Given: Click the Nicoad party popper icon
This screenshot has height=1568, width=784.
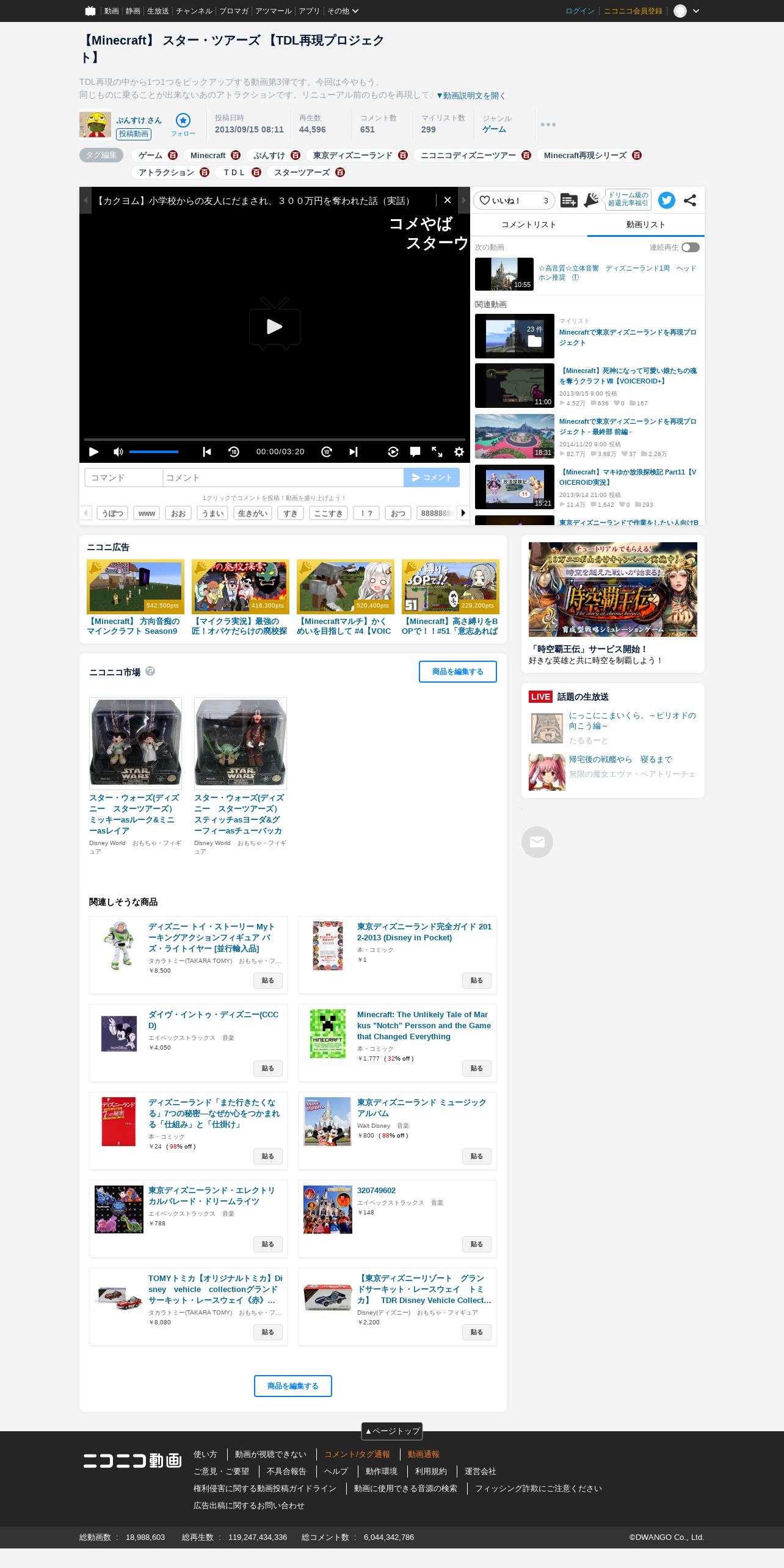Looking at the screenshot, I should [591, 200].
